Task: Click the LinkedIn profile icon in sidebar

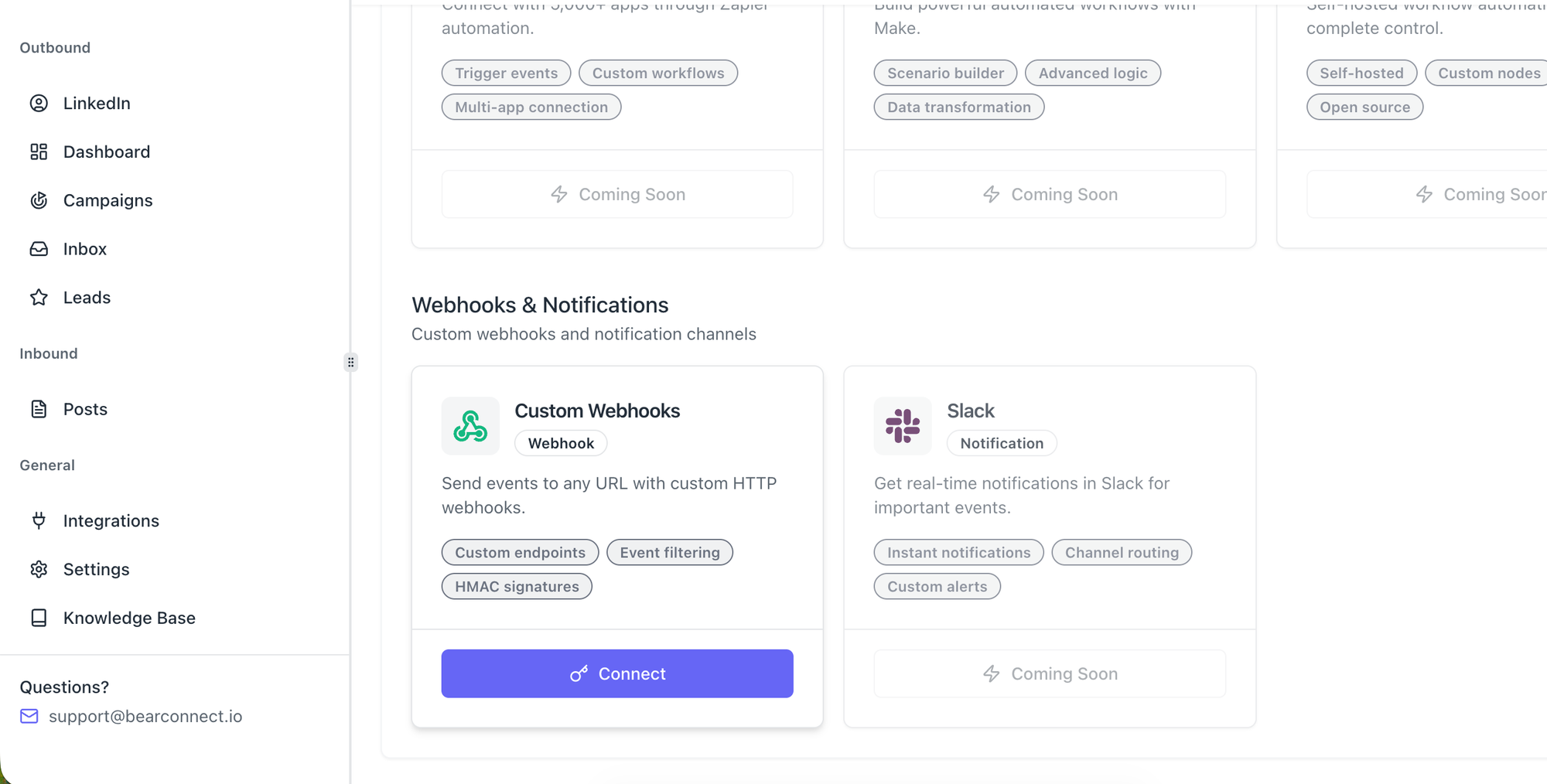Action: click(x=39, y=103)
